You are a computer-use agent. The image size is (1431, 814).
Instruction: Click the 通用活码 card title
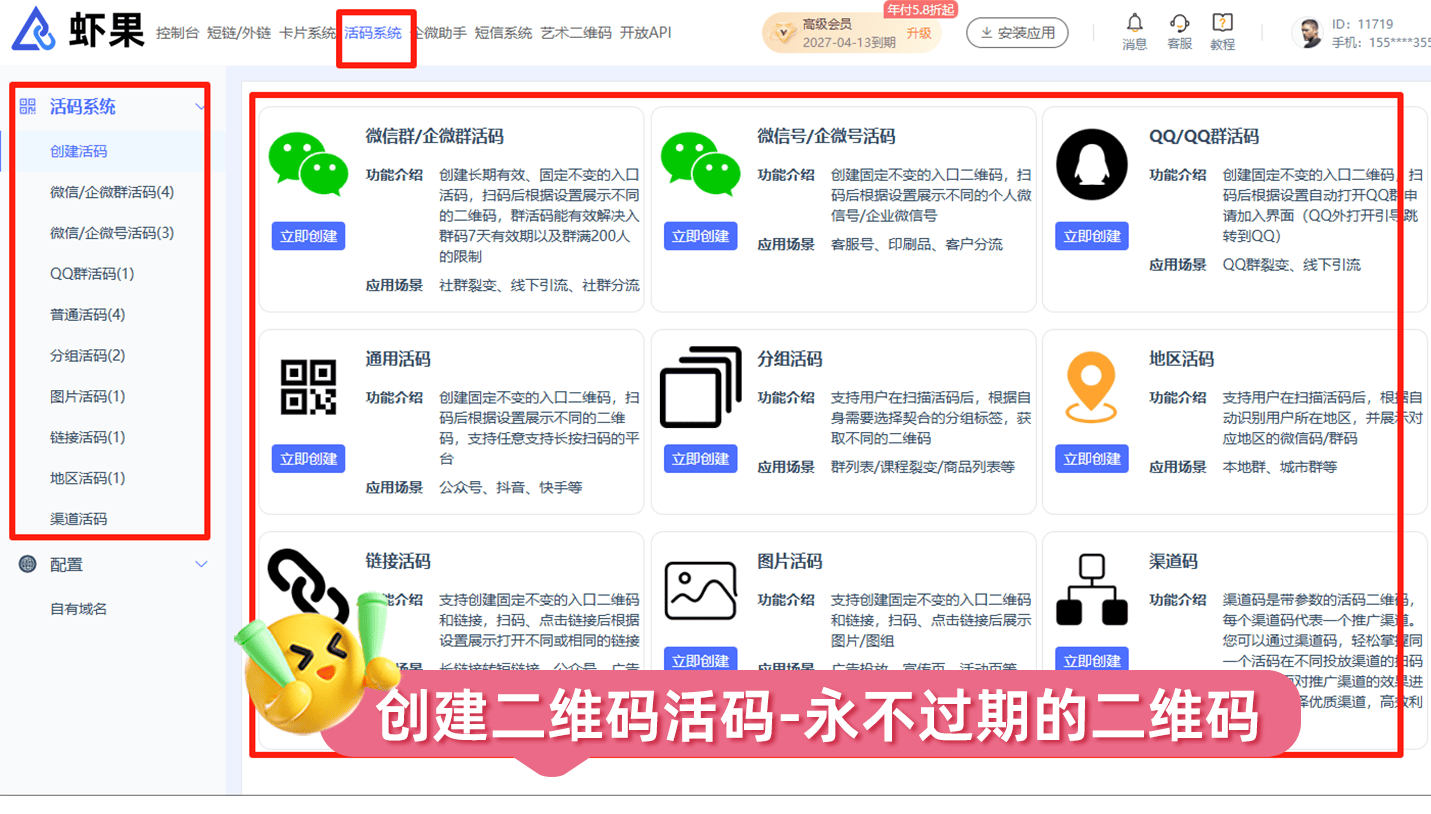point(398,358)
